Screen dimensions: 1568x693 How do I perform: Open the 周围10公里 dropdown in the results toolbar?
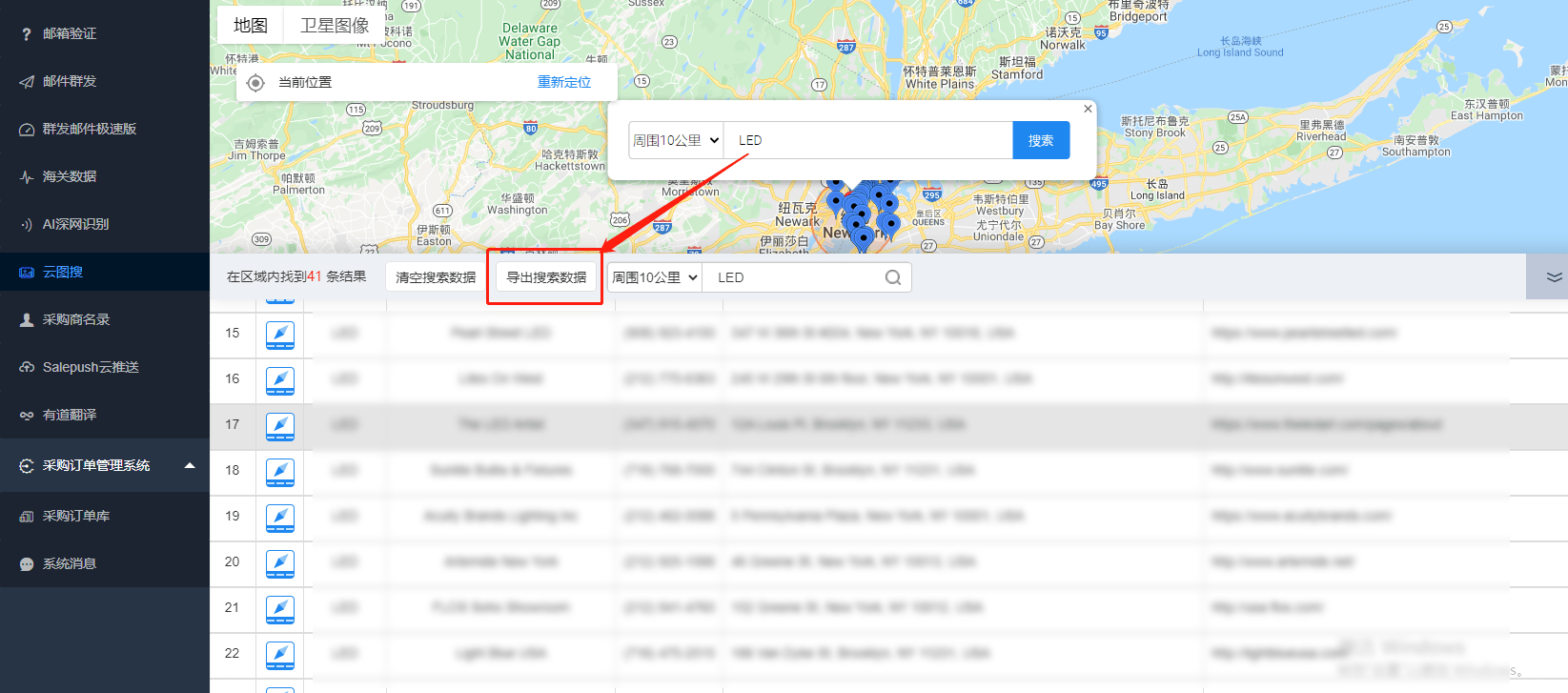point(655,277)
